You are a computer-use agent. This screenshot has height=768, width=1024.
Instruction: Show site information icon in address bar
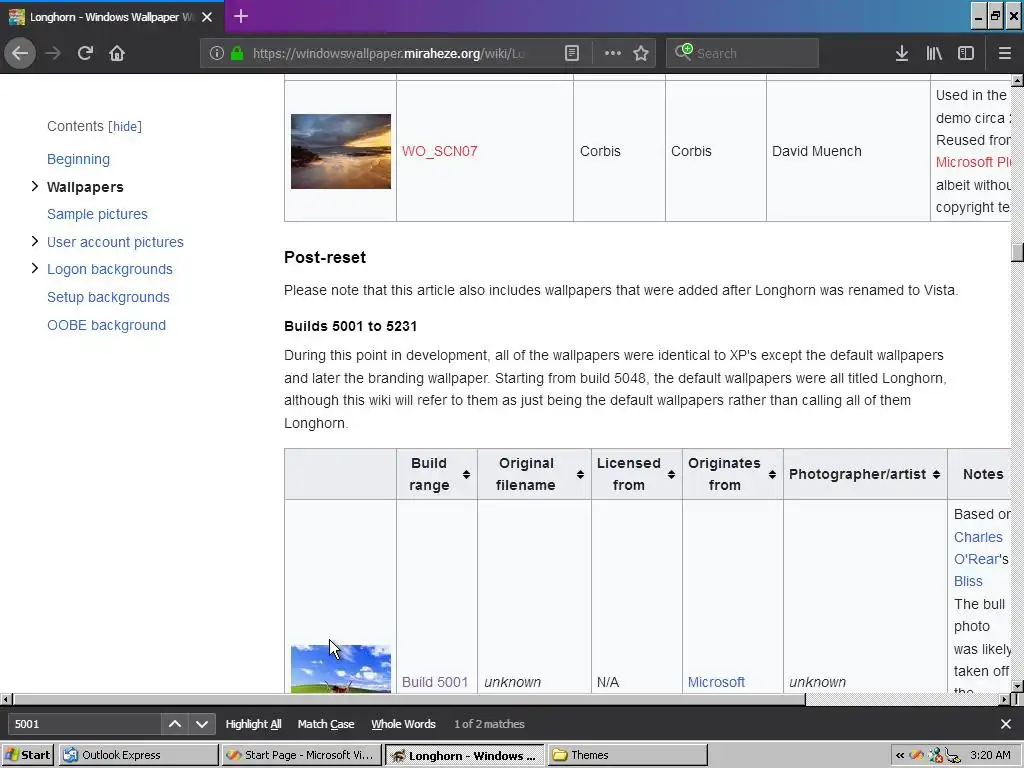point(216,53)
